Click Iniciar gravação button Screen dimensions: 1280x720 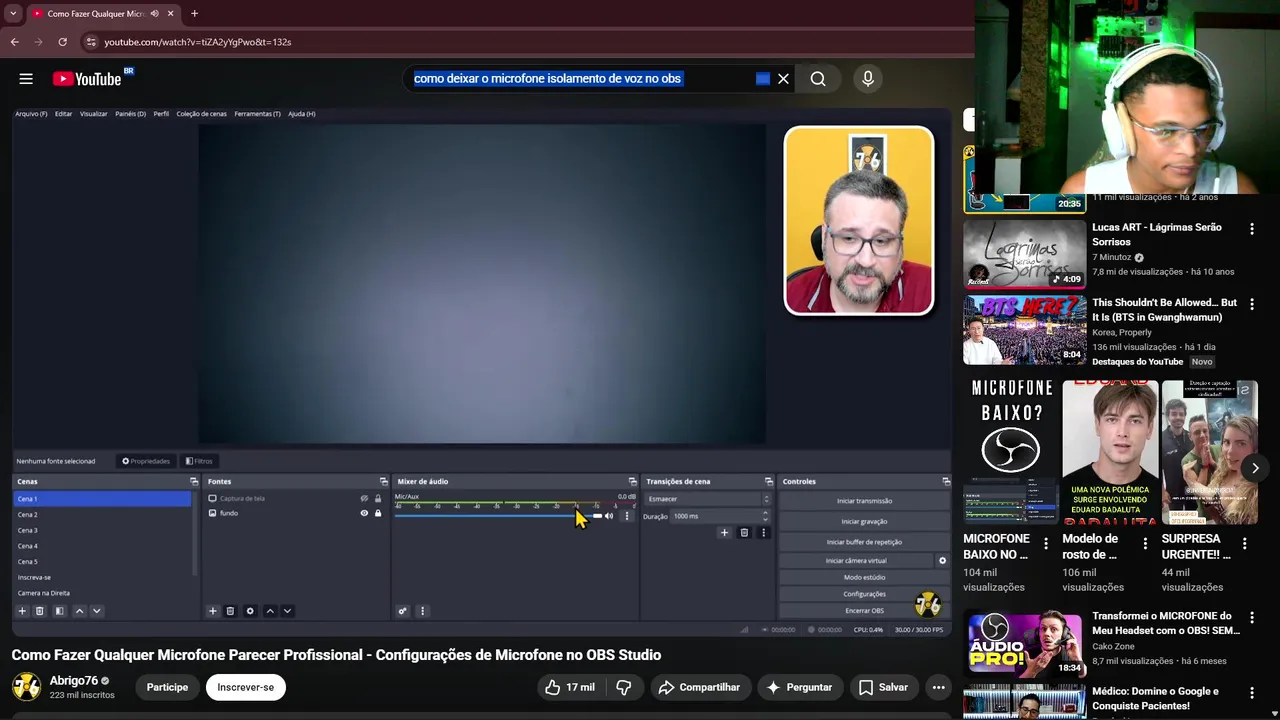tap(864, 521)
